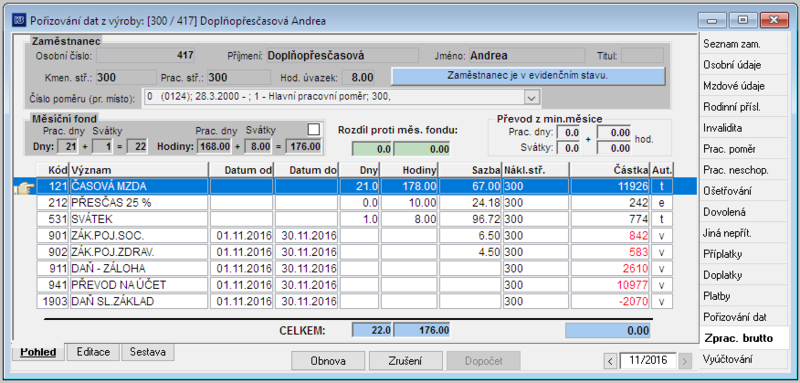Open the Osobní údaje side tab
800x383 pixels.
(x=743, y=65)
